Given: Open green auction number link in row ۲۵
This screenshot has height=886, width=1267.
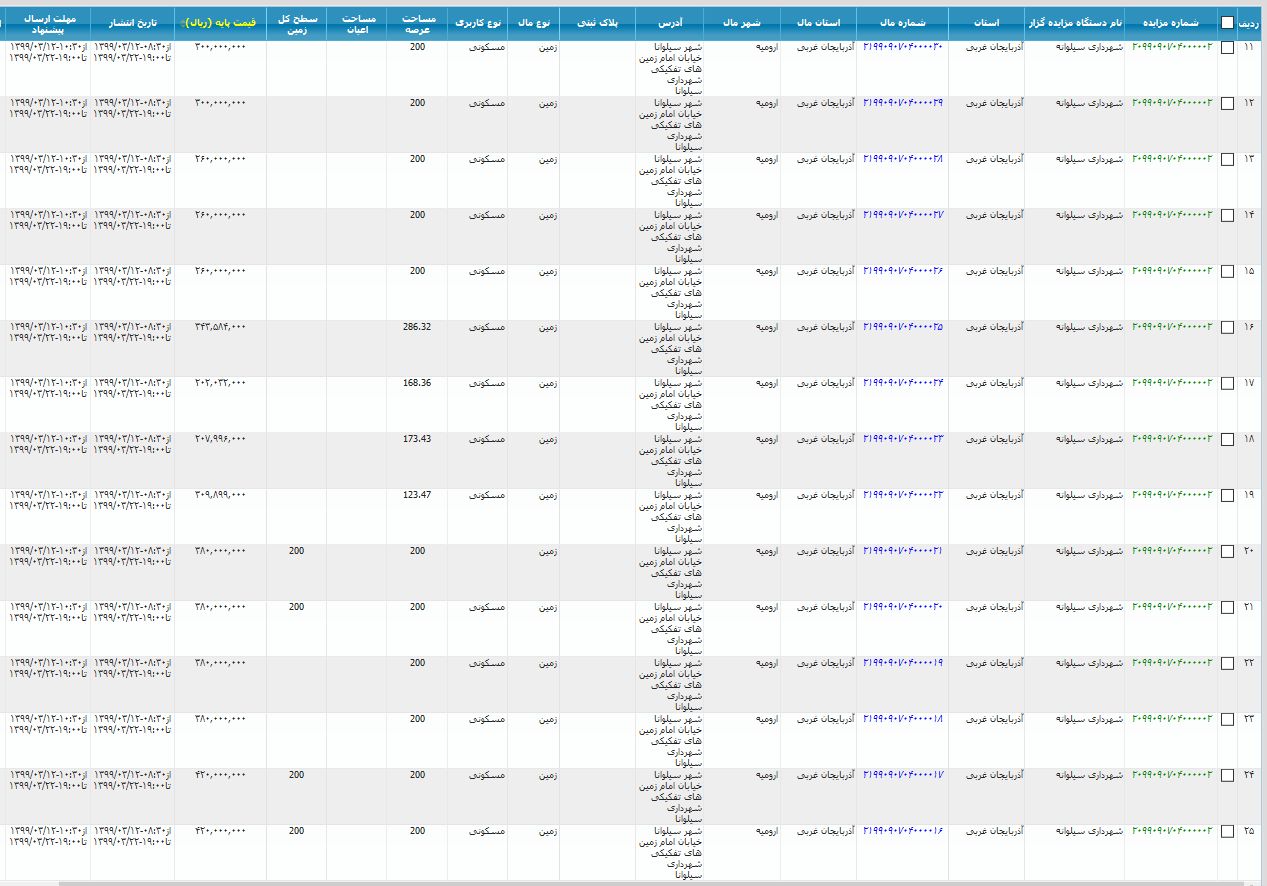Looking at the screenshot, I should pyautogui.click(x=1172, y=831).
